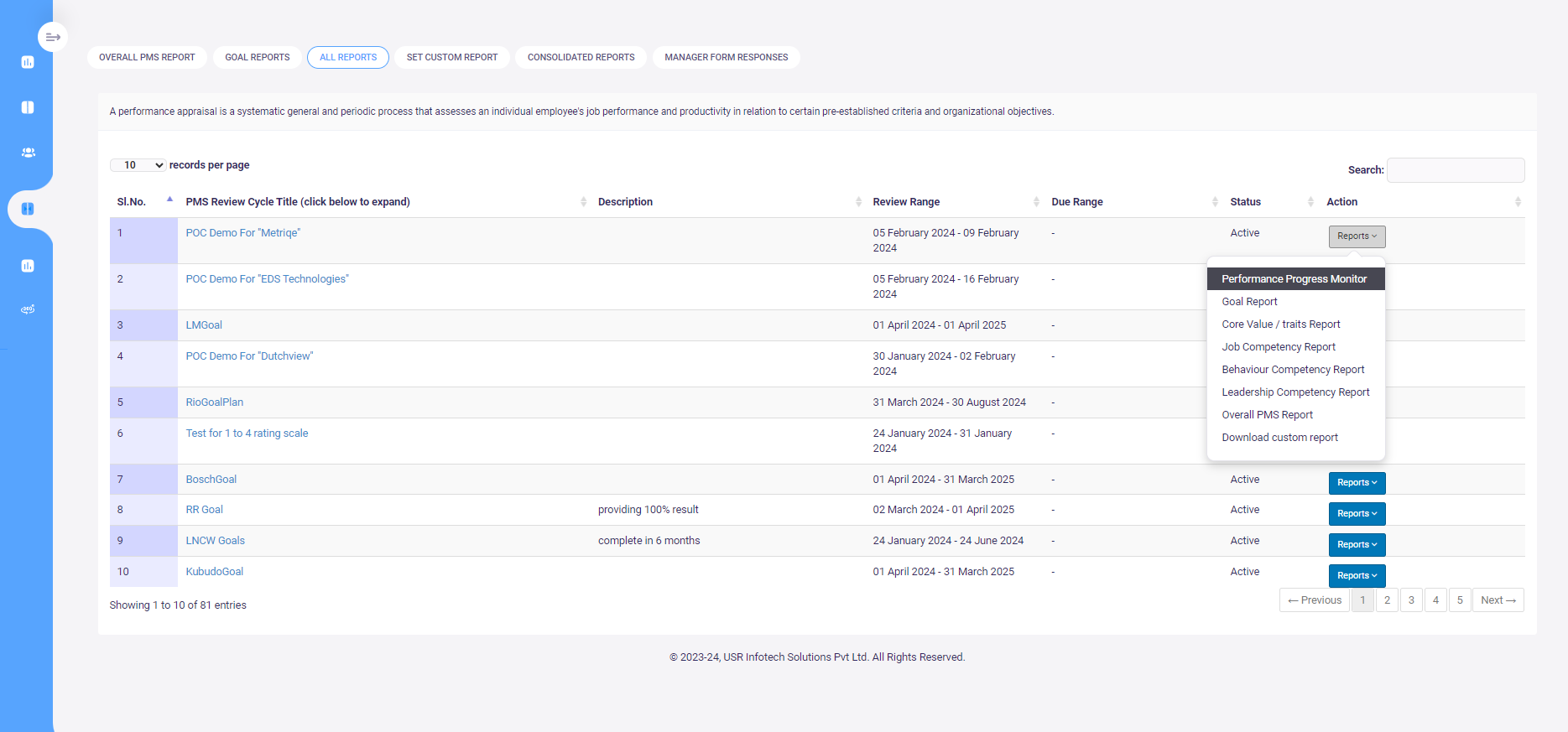Viewport: 1568px width, 732px height.
Task: Select Overall PMS Report entry
Action: tap(1295, 415)
